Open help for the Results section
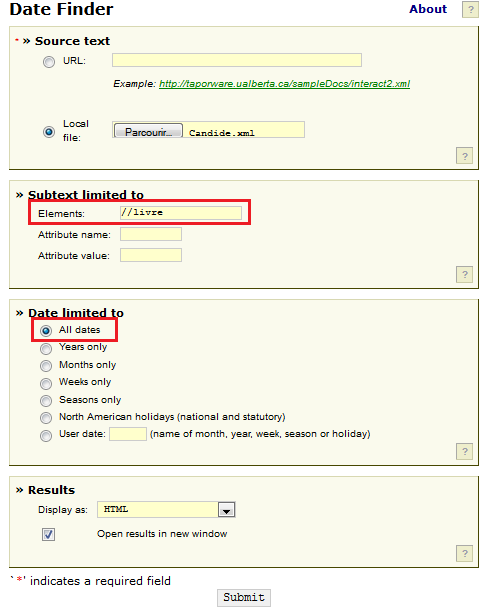The width and height of the screenshot is (484, 614). click(464, 553)
